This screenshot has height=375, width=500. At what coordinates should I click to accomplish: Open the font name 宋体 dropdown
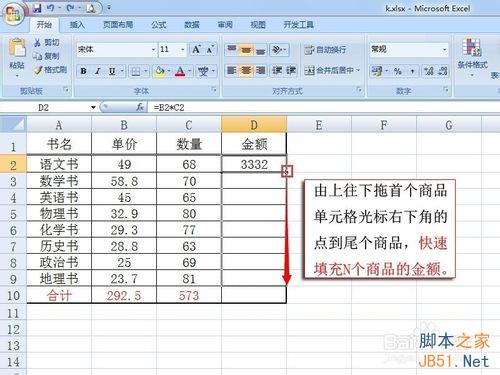[153, 50]
